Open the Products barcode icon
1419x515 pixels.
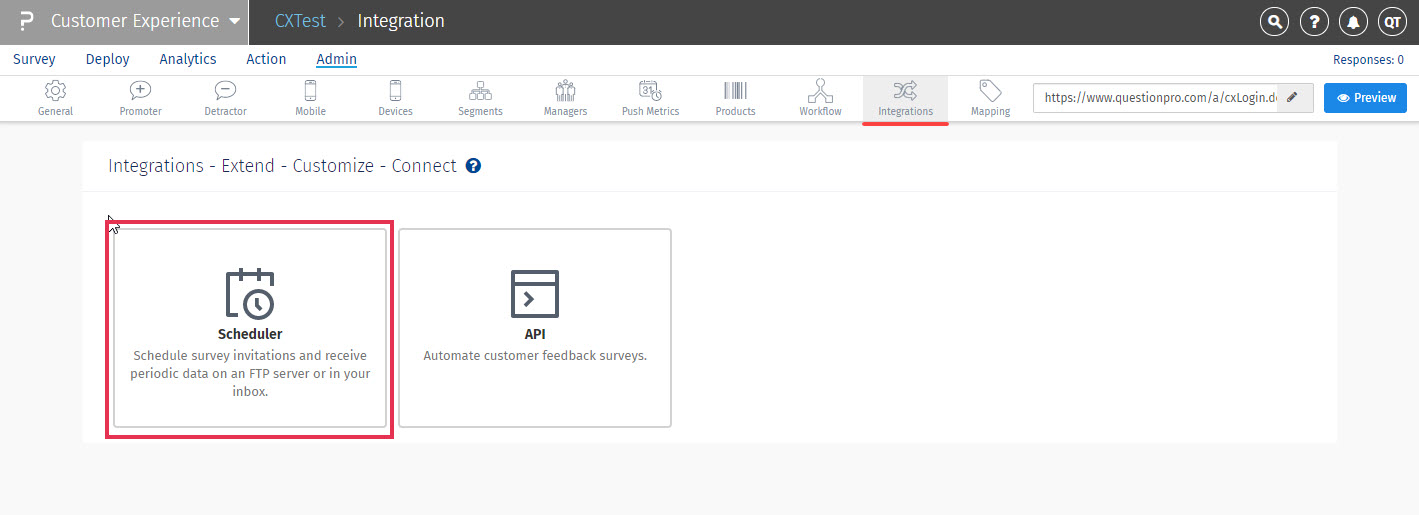[735, 91]
